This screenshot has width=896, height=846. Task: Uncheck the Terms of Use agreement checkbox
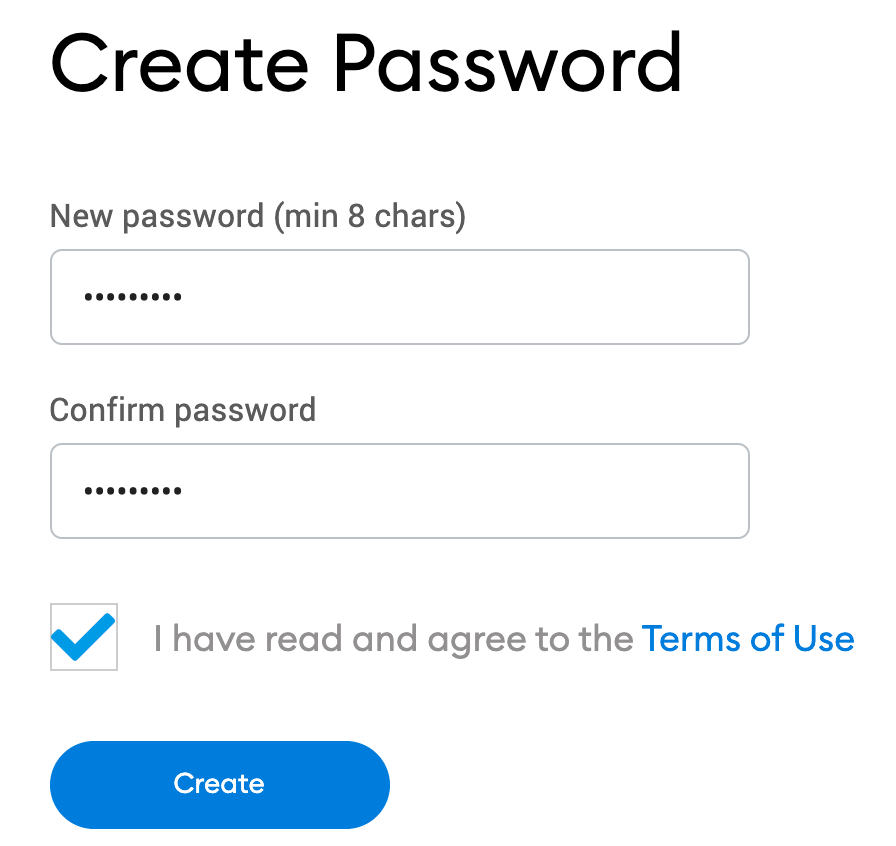[x=84, y=637]
